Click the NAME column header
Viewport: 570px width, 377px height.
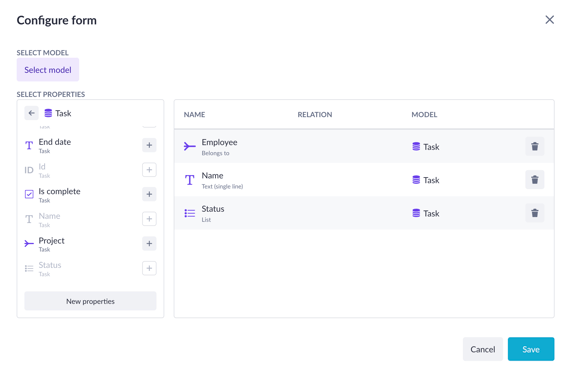click(194, 115)
